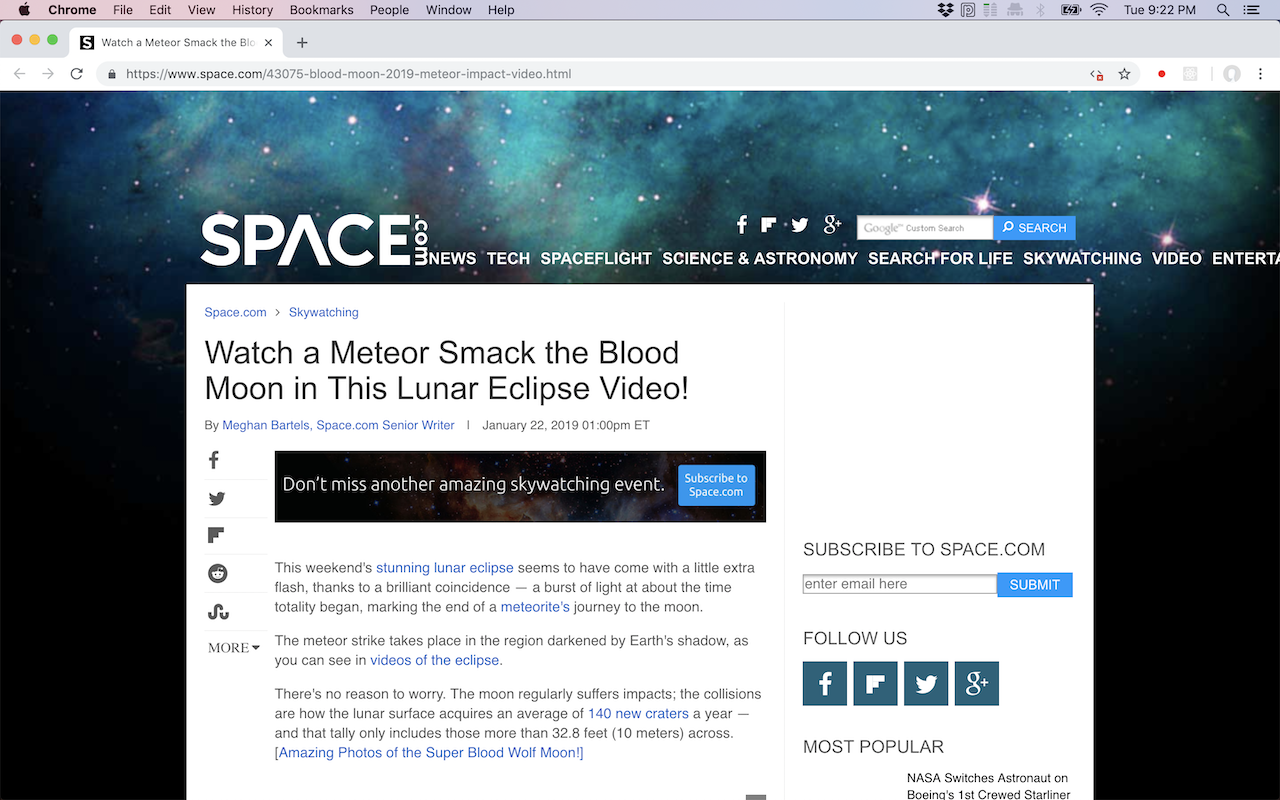Click the browser address bar URL
This screenshot has width=1280, height=800.
[348, 74]
